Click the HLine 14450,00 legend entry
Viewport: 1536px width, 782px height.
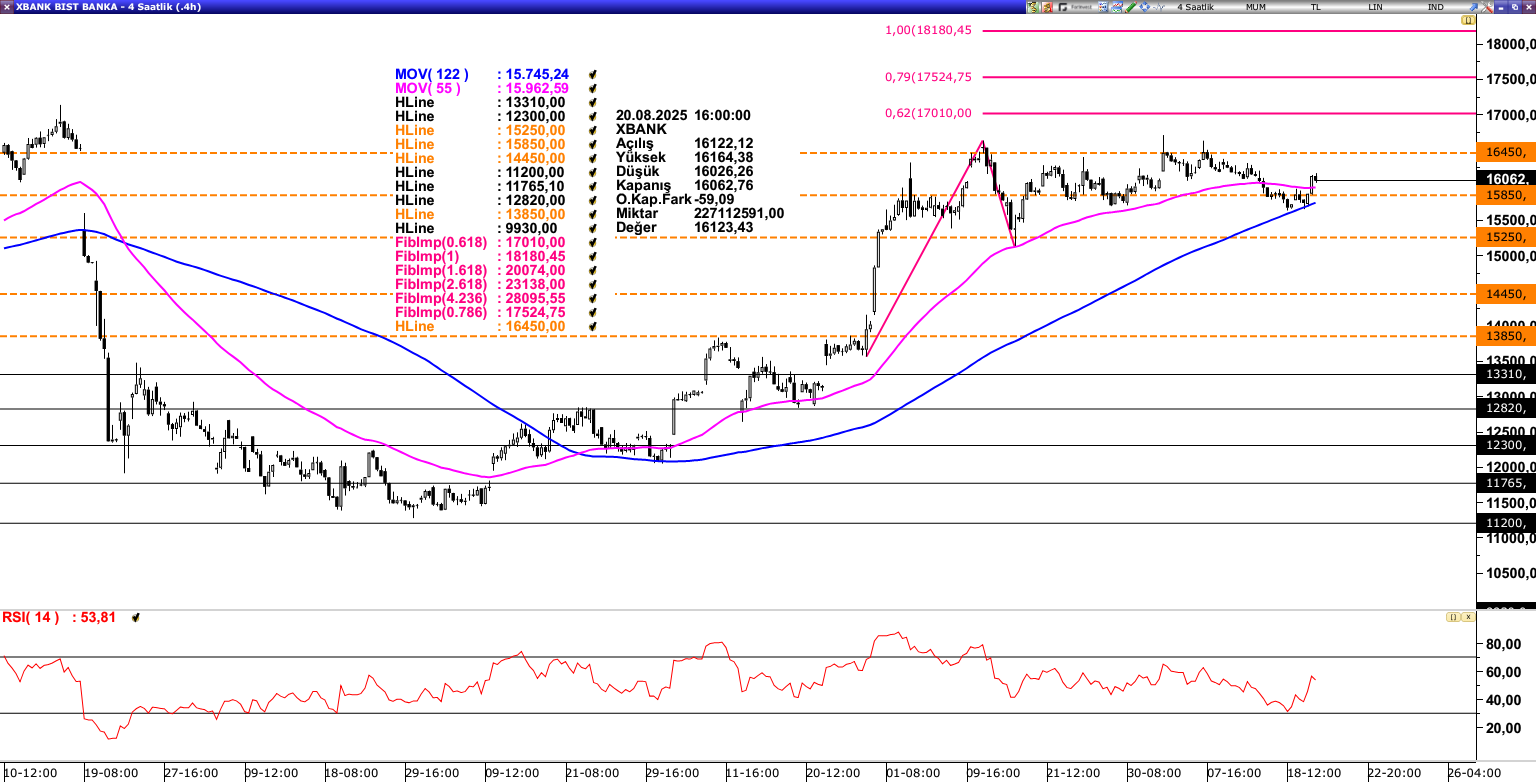coord(480,159)
